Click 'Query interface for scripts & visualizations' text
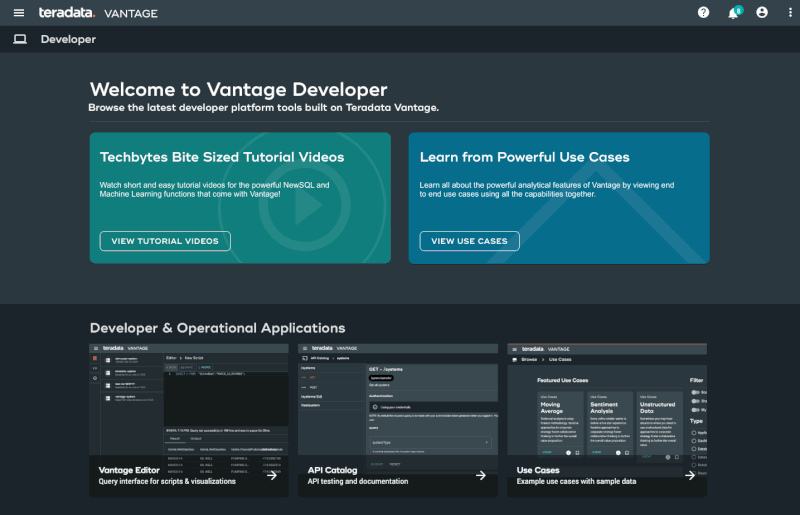 [167, 481]
